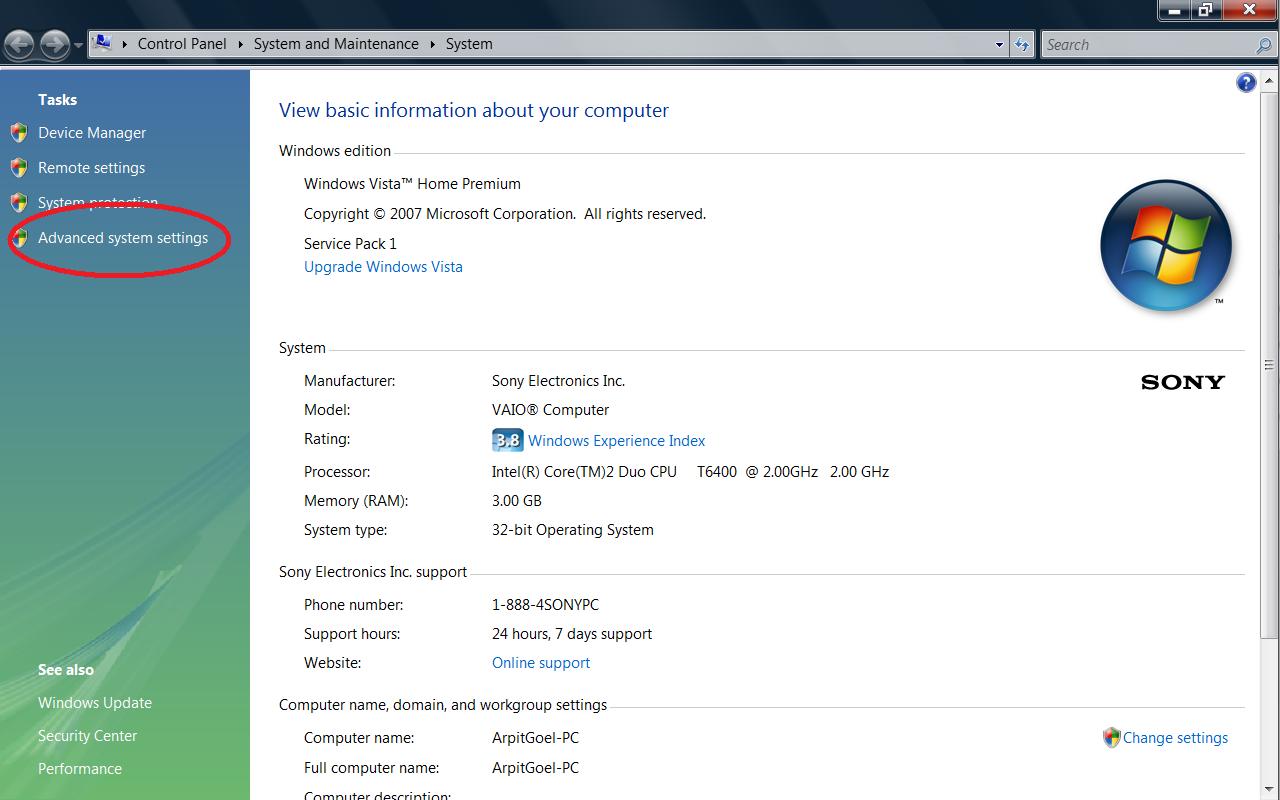
Task: Open help via the question mark icon
Action: (1246, 82)
